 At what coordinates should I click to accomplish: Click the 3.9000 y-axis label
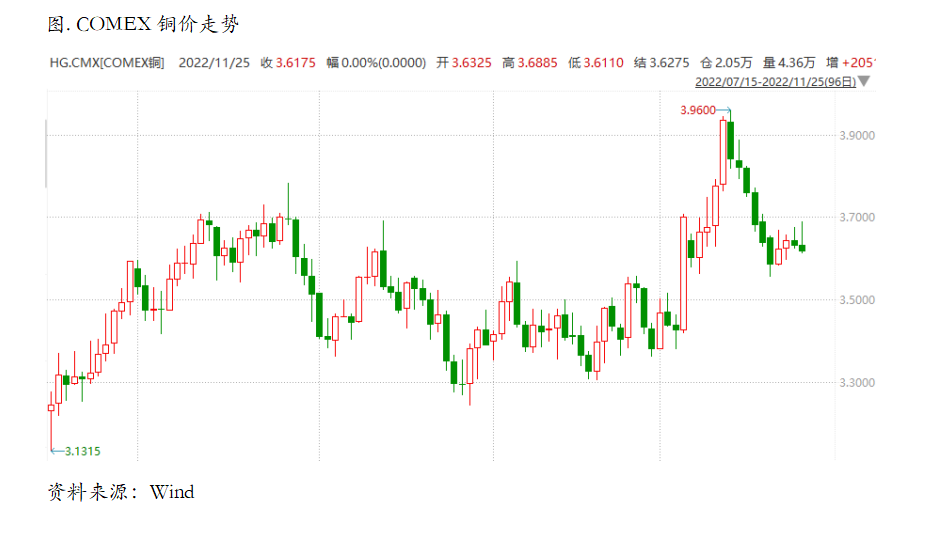(856, 136)
